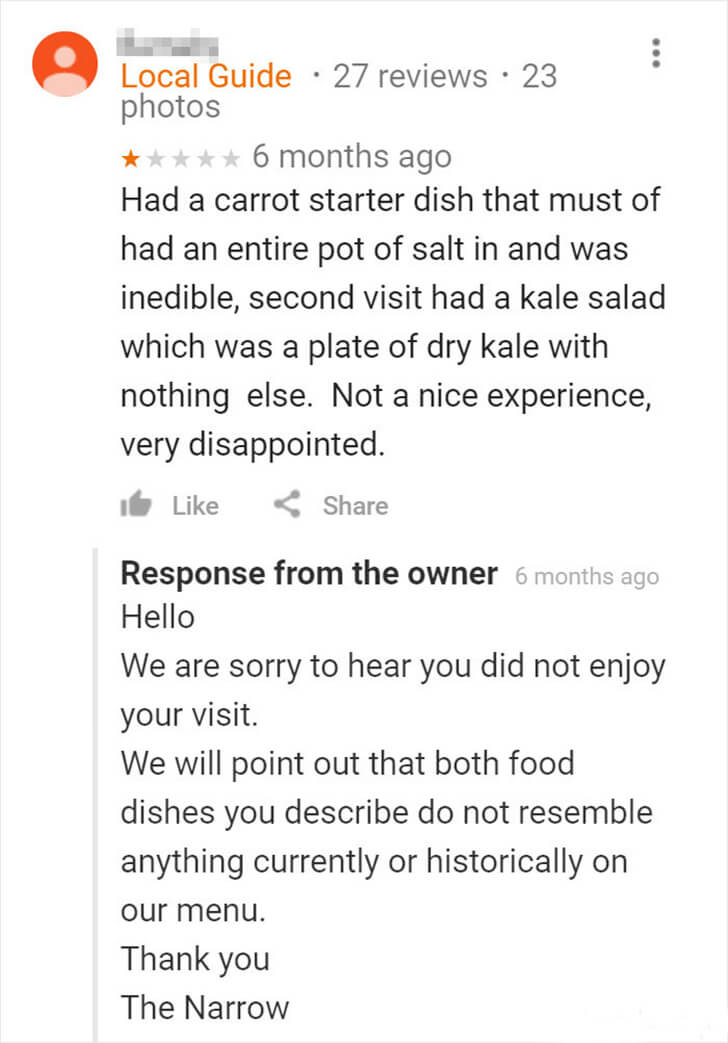Open the three-dot more options menu
The width and height of the screenshot is (728, 1043).
tap(656, 53)
